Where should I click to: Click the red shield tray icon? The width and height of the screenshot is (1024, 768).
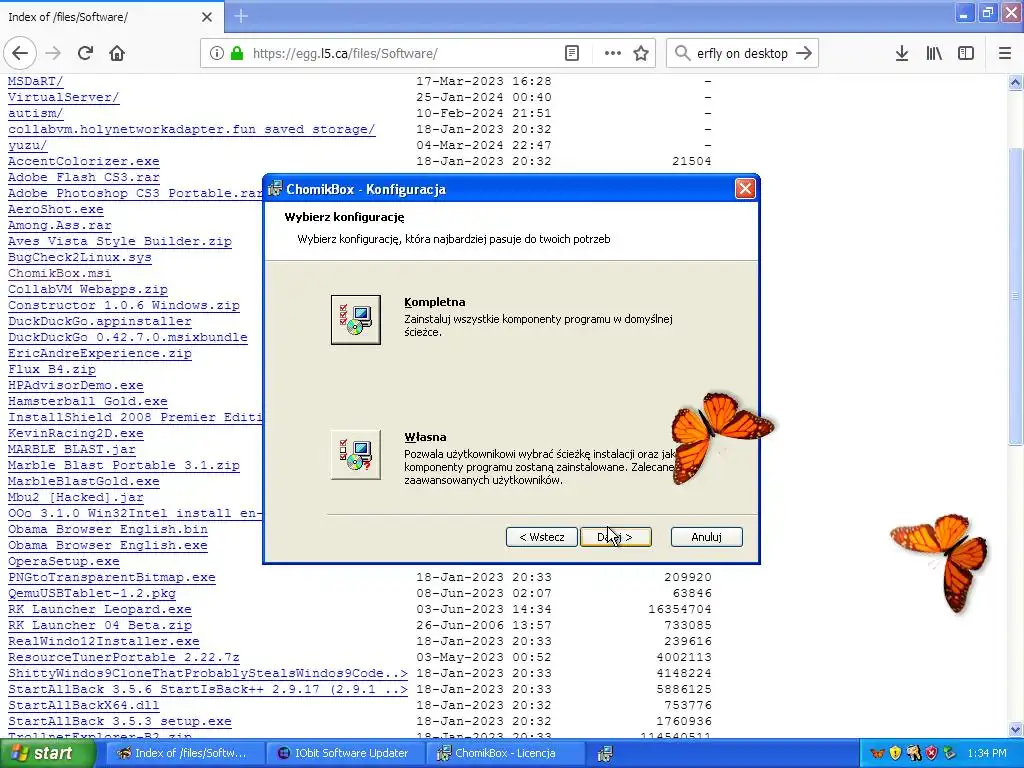(932, 754)
